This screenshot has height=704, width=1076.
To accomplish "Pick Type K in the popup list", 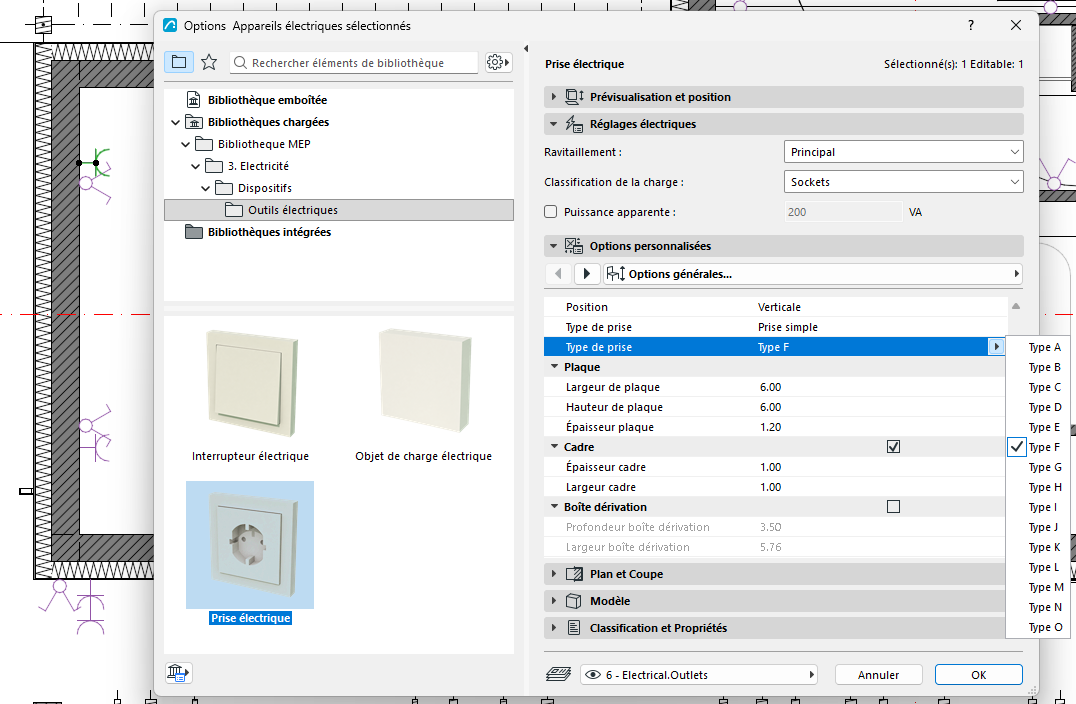I will (x=1040, y=547).
